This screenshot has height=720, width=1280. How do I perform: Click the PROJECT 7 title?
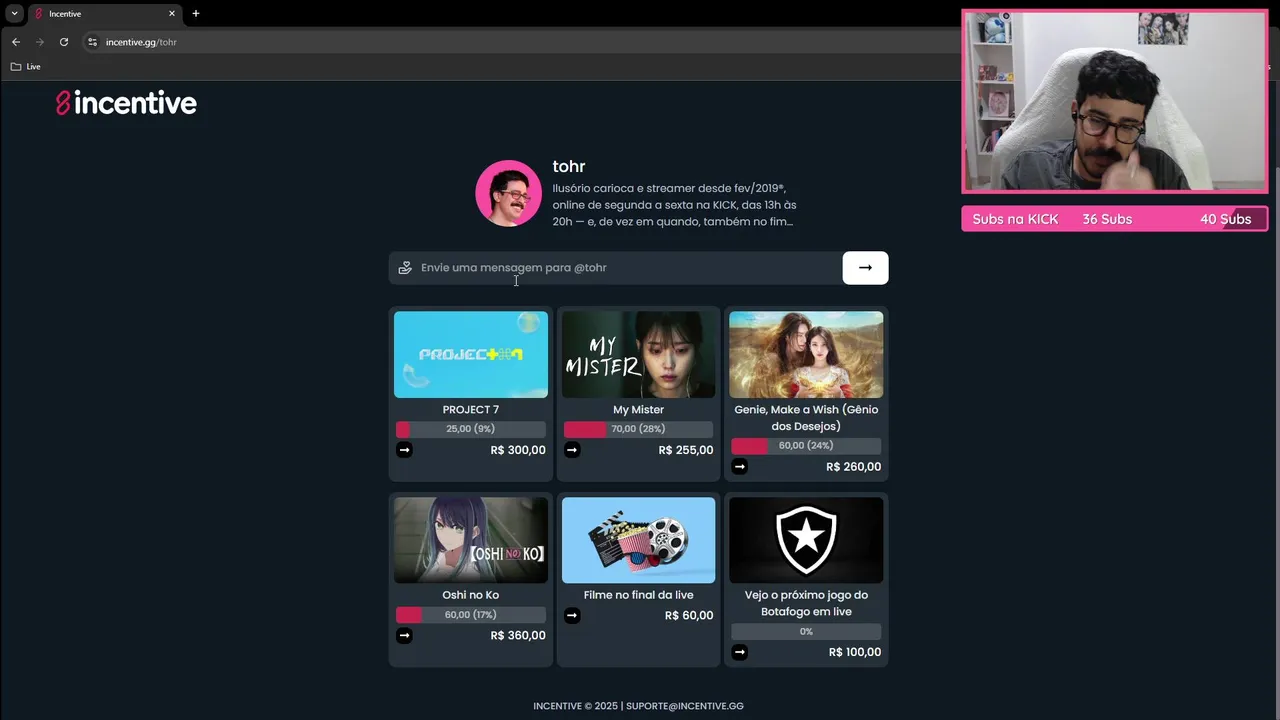[471, 410]
